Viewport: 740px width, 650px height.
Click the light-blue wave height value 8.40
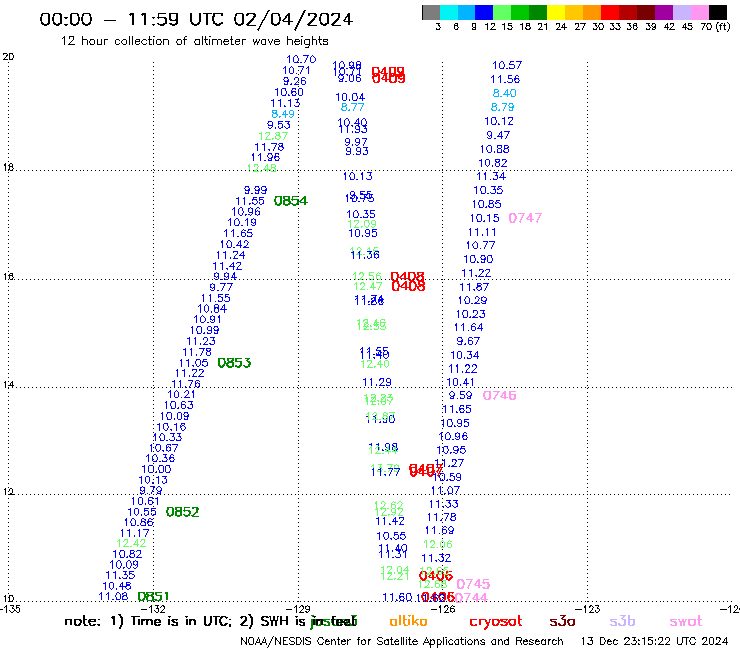(x=505, y=93)
